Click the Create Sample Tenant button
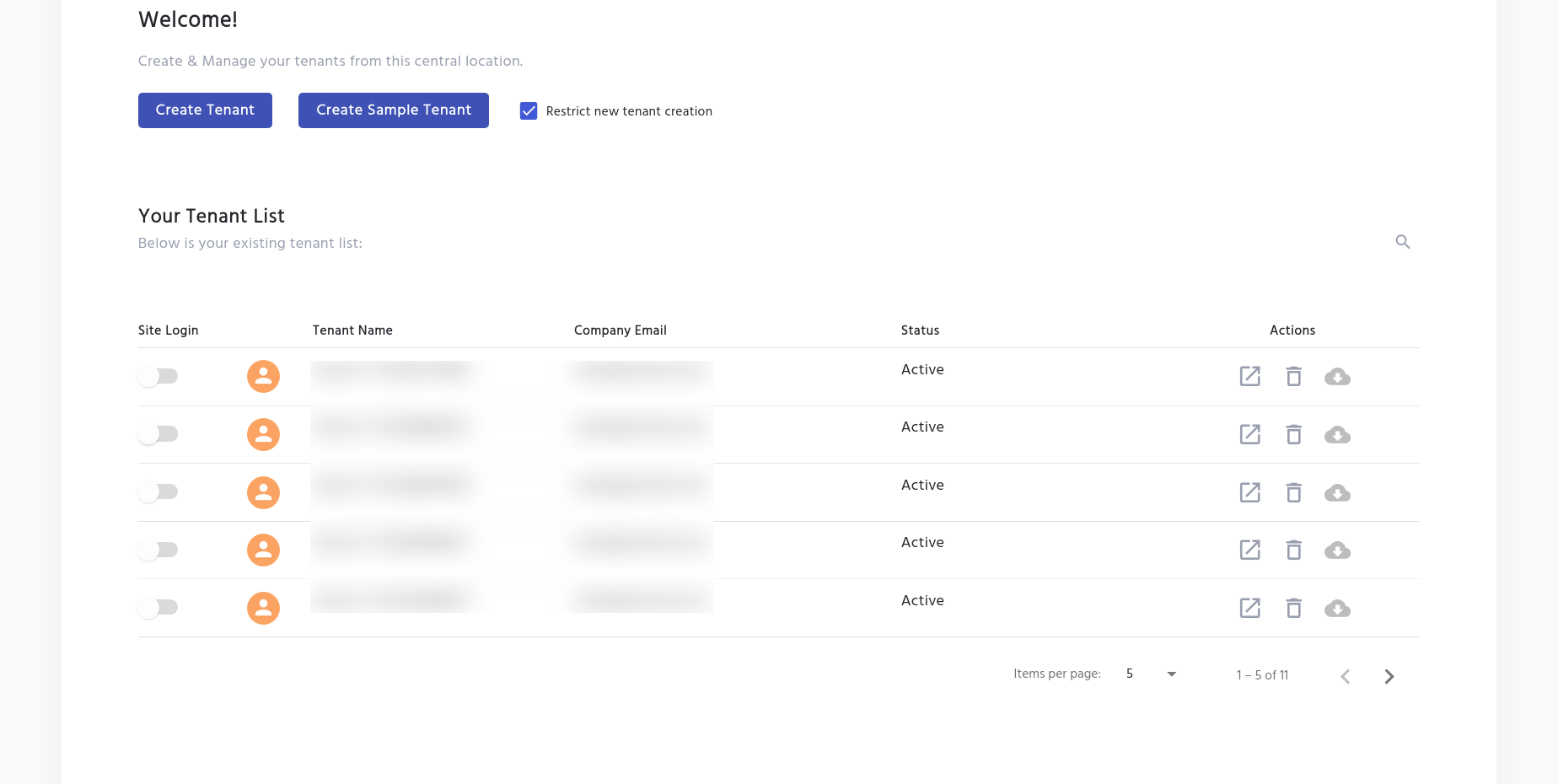1558x784 pixels. click(393, 110)
